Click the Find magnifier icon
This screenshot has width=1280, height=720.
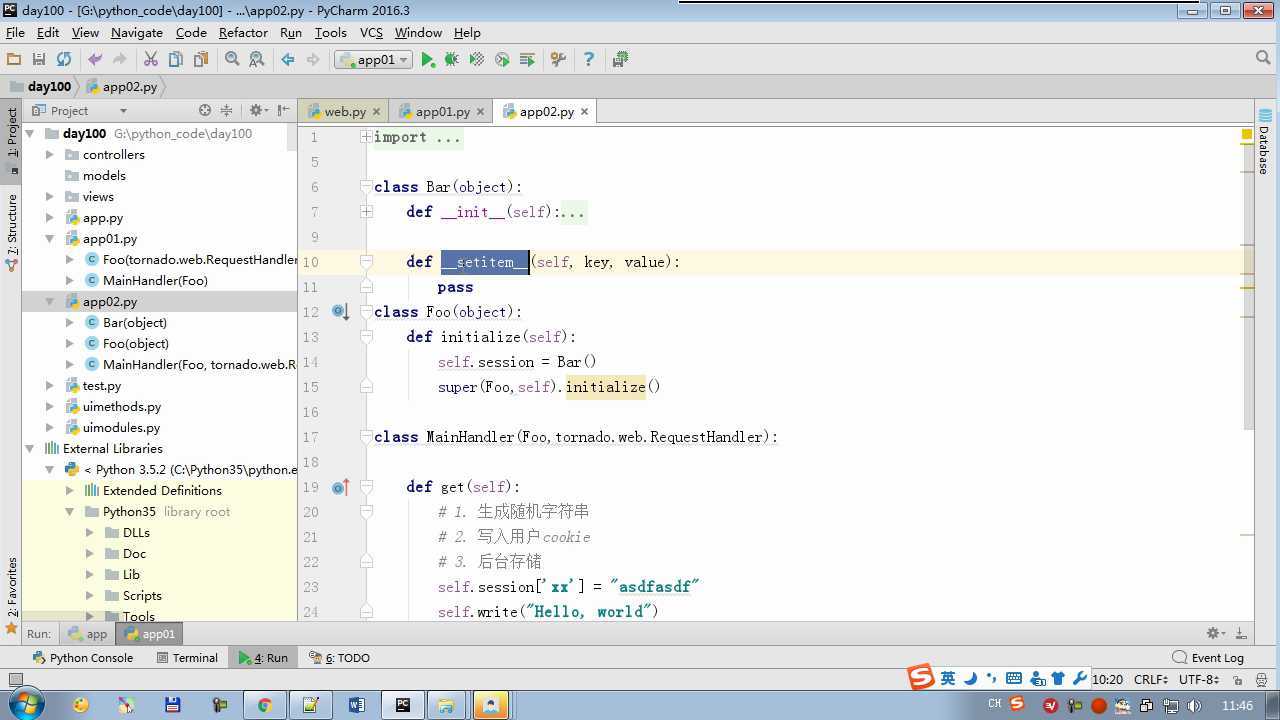pyautogui.click(x=232, y=60)
